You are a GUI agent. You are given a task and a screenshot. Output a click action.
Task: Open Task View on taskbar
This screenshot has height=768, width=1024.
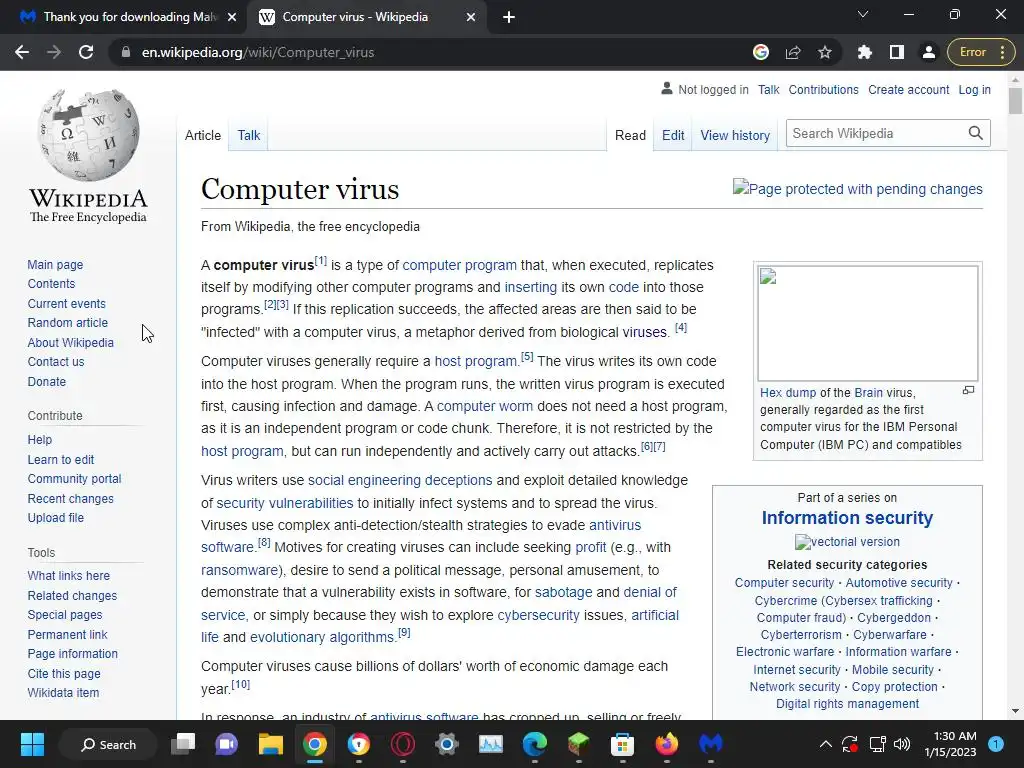tap(183, 744)
